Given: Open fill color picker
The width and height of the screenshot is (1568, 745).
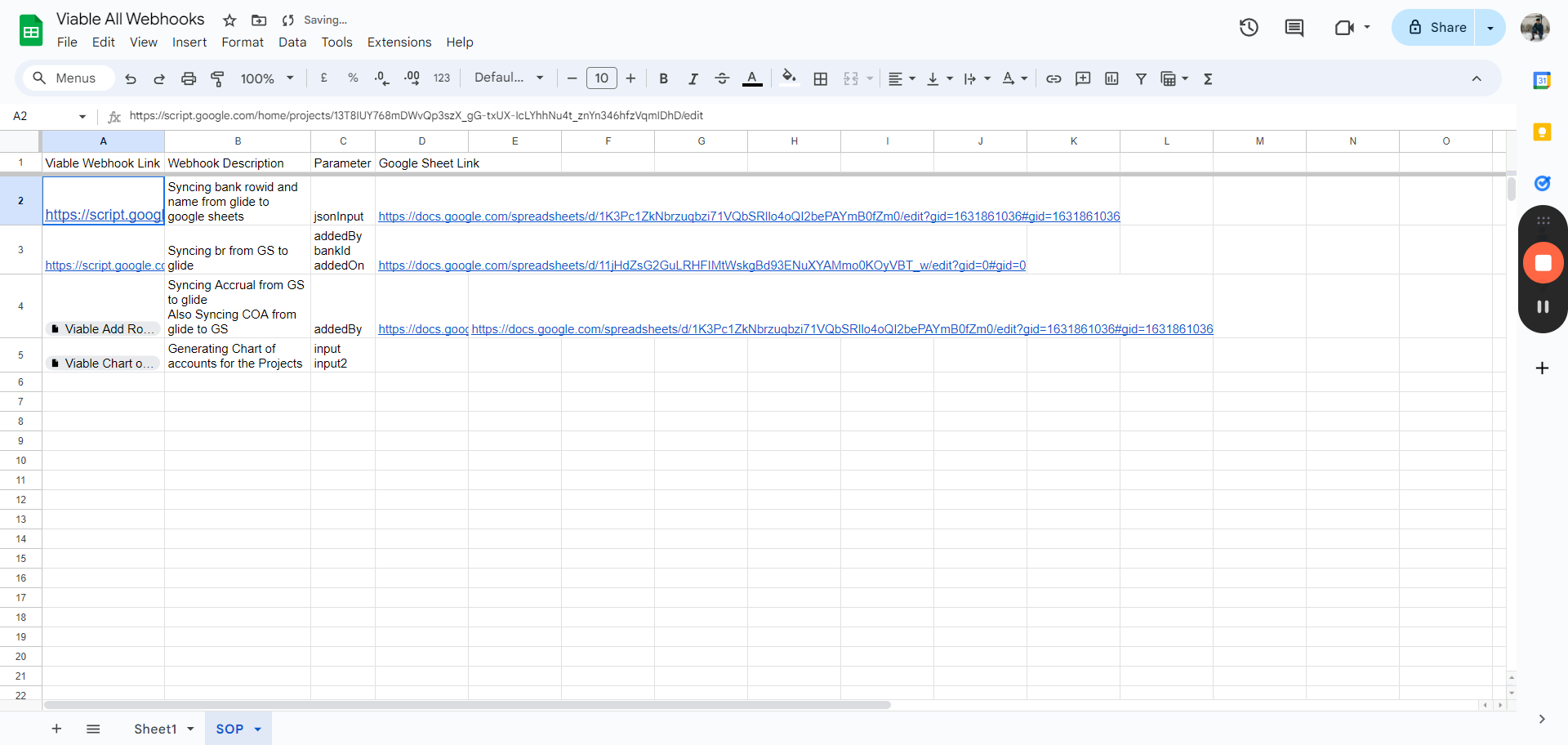Looking at the screenshot, I should (789, 78).
